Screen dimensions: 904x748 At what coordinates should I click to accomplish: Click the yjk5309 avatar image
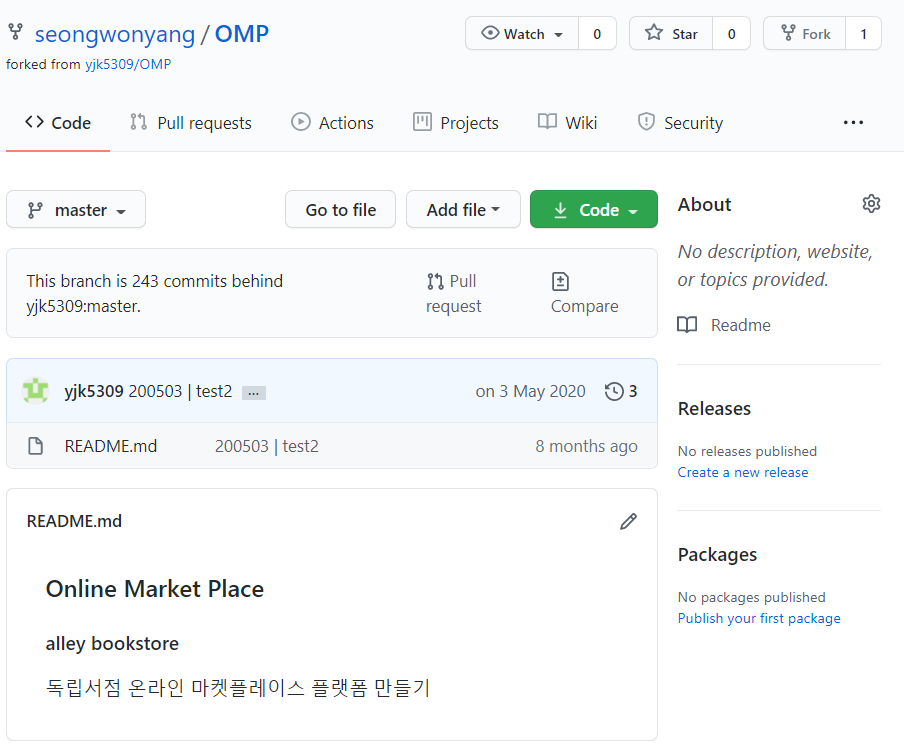[x=35, y=391]
